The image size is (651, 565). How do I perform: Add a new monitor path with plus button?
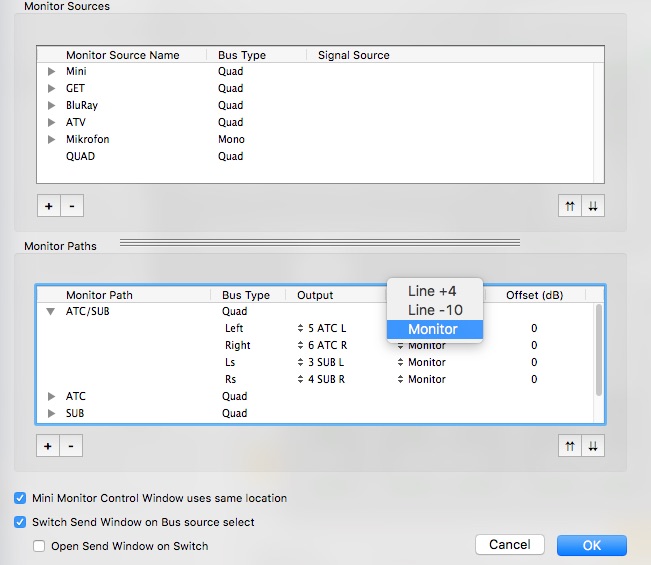(48, 446)
